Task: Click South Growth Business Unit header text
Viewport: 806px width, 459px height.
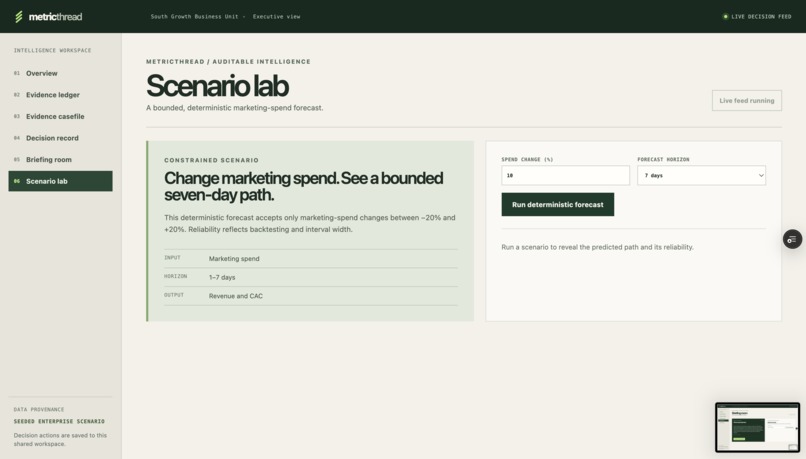Action: point(194,16)
